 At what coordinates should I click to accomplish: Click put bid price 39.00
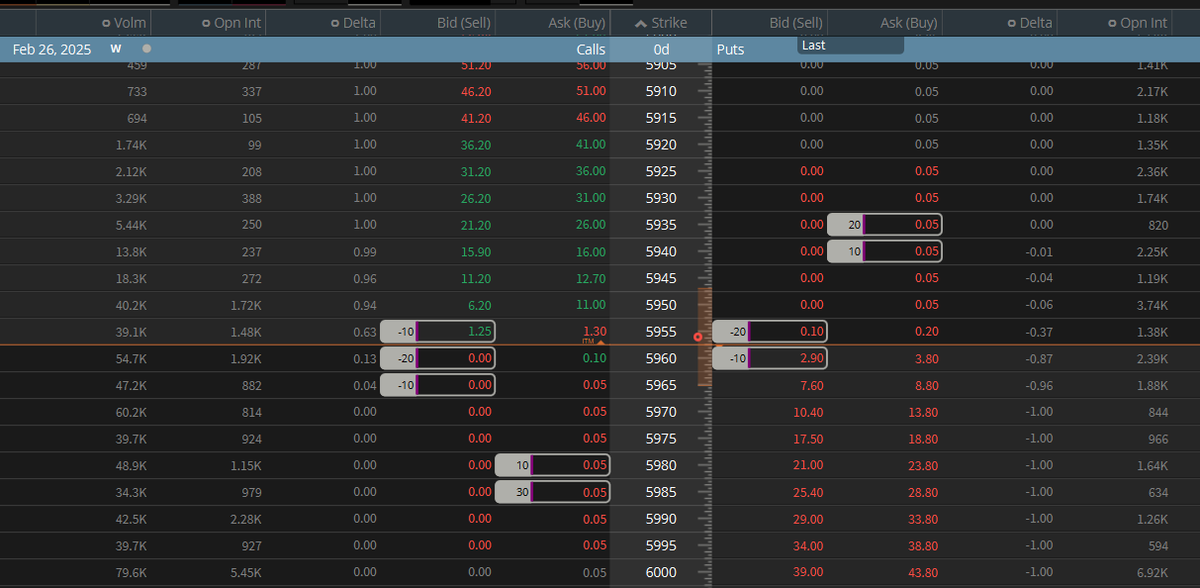[808, 572]
